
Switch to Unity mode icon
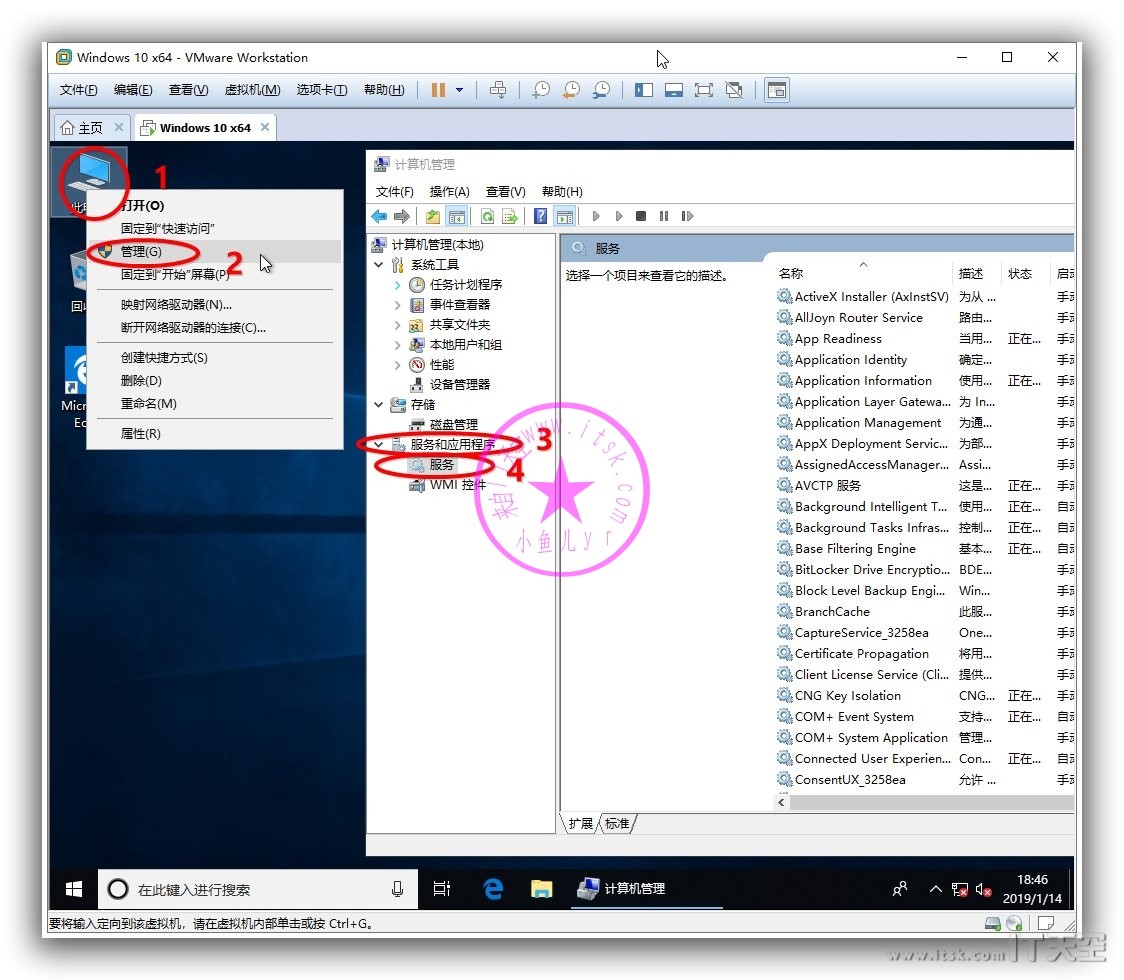[734, 90]
